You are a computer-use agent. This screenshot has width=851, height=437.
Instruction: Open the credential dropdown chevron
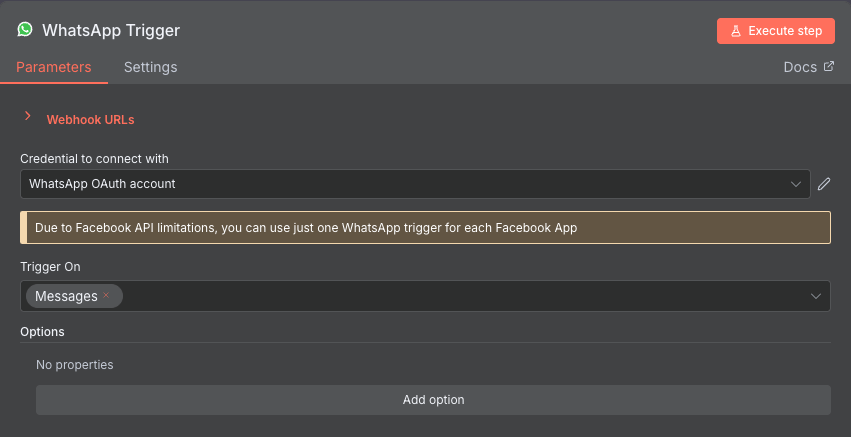(x=797, y=184)
